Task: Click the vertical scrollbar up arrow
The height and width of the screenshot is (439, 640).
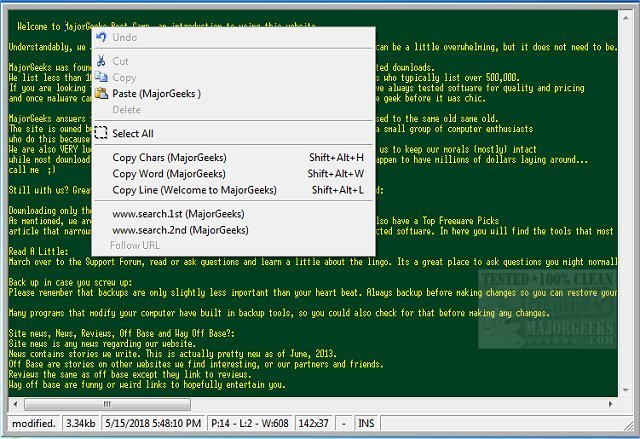Action: click(626, 18)
